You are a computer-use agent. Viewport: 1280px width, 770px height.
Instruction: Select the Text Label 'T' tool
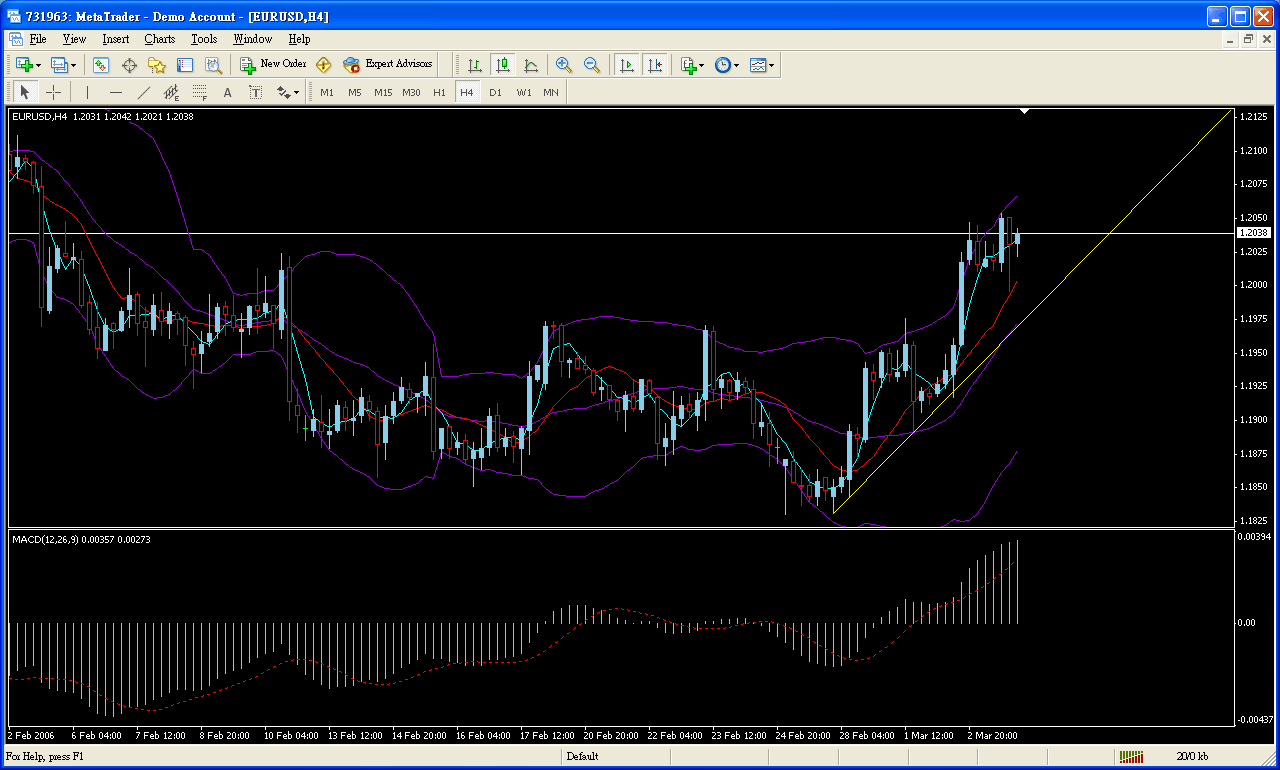(255, 92)
